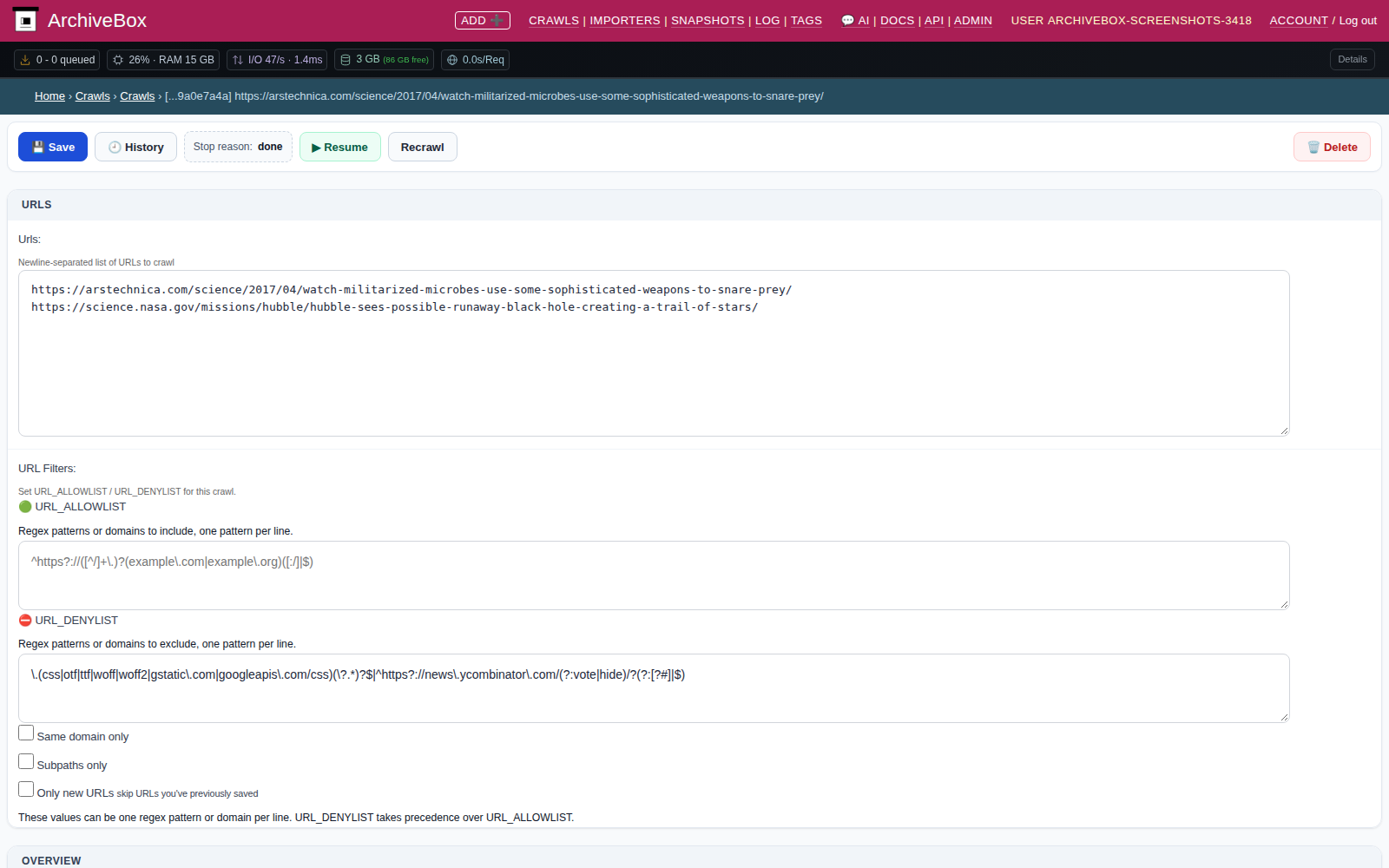Viewport: 1389px width, 868px height.
Task: Open the History view
Action: (135, 147)
